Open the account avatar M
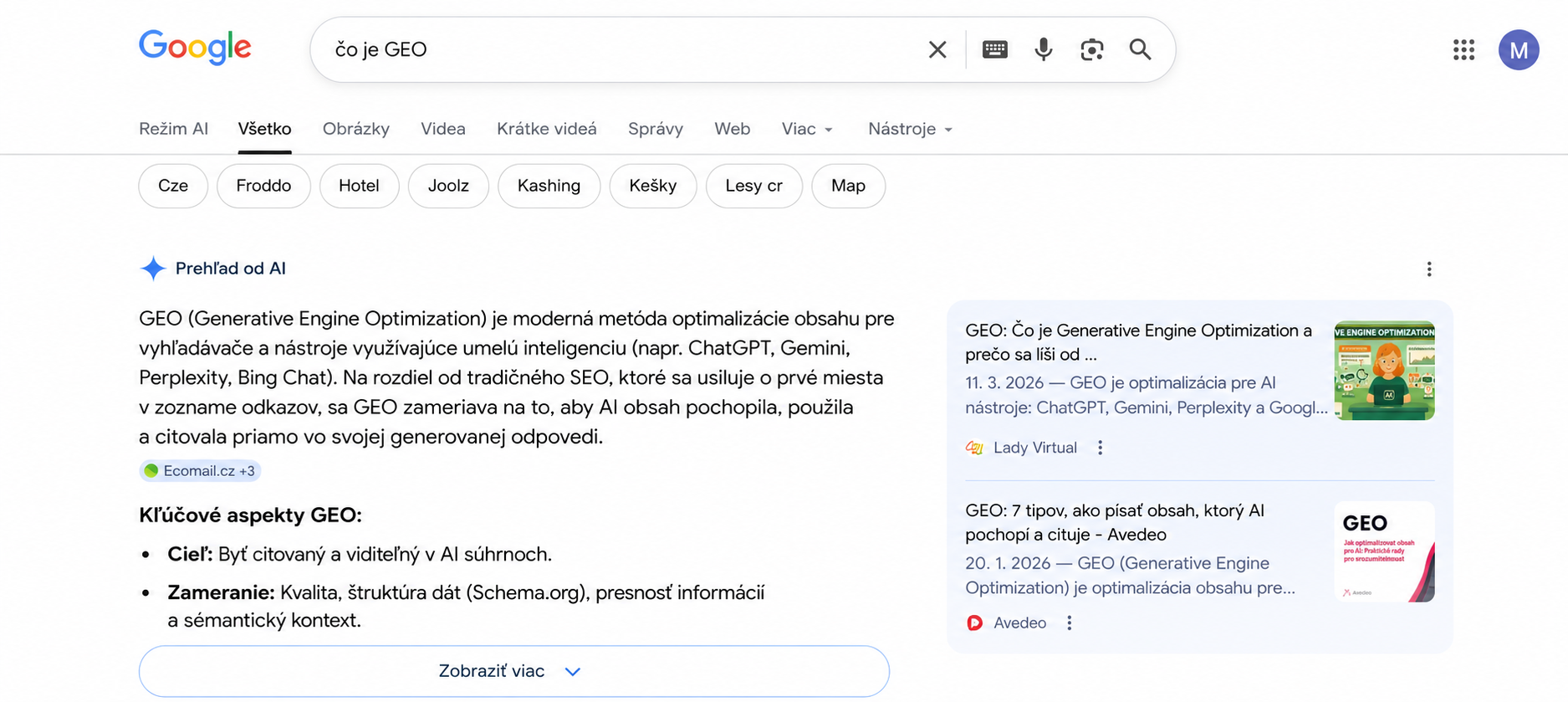The height and width of the screenshot is (702, 1568). click(1519, 50)
